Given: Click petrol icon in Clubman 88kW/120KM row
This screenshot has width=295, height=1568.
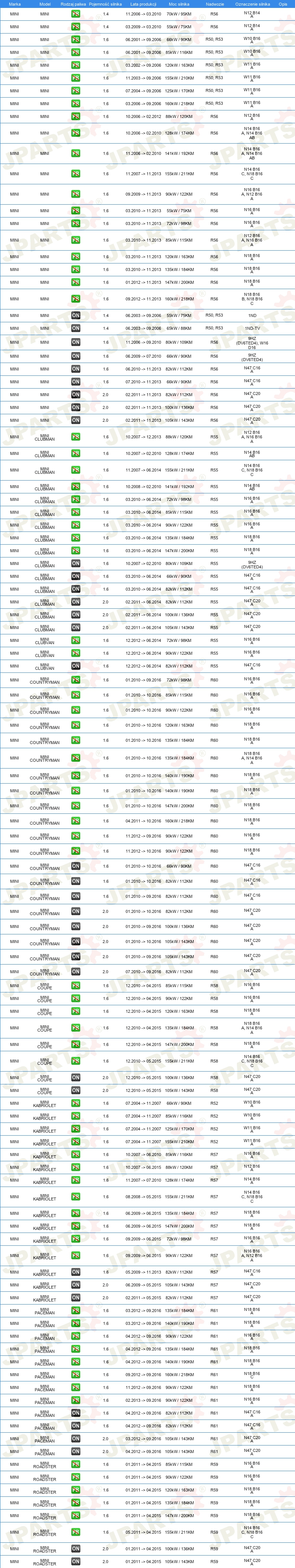Looking at the screenshot, I should pyautogui.click(x=75, y=437).
